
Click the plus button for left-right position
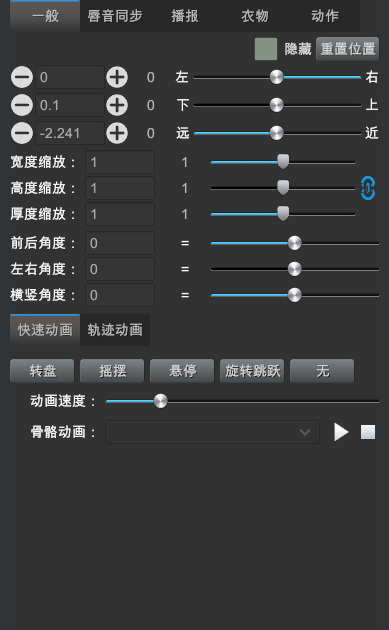(117, 77)
